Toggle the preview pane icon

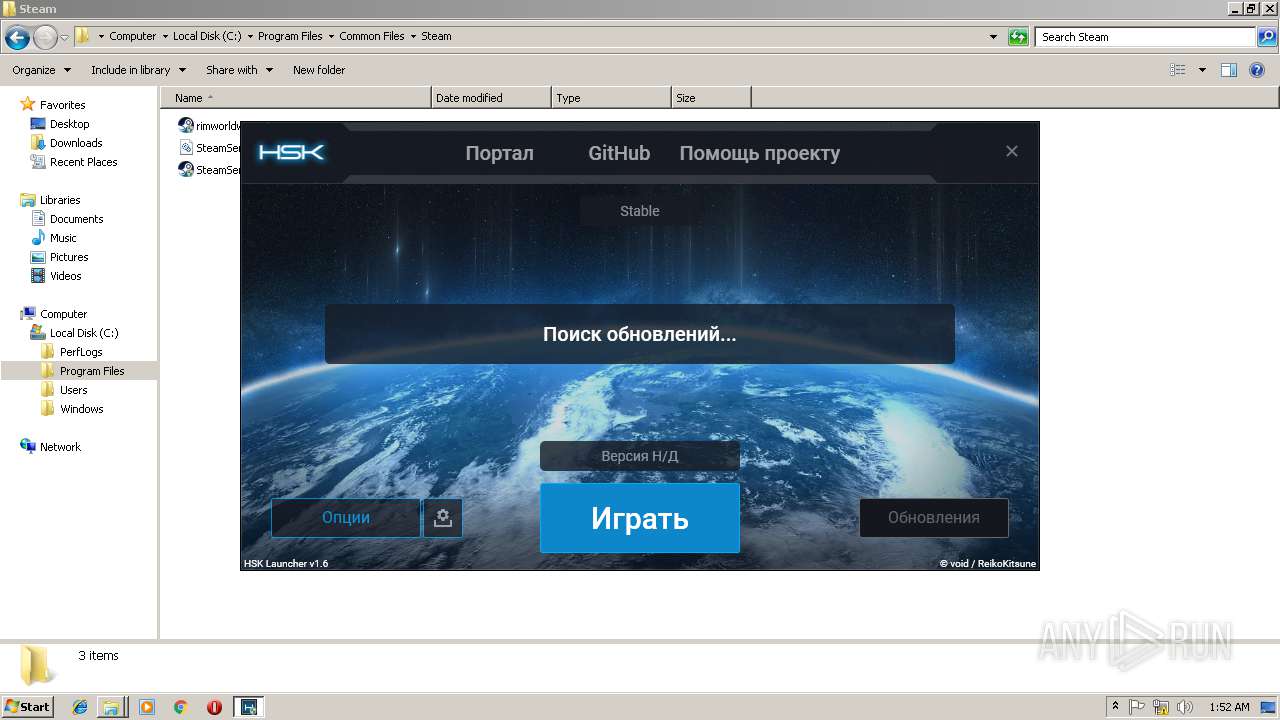(x=1229, y=70)
